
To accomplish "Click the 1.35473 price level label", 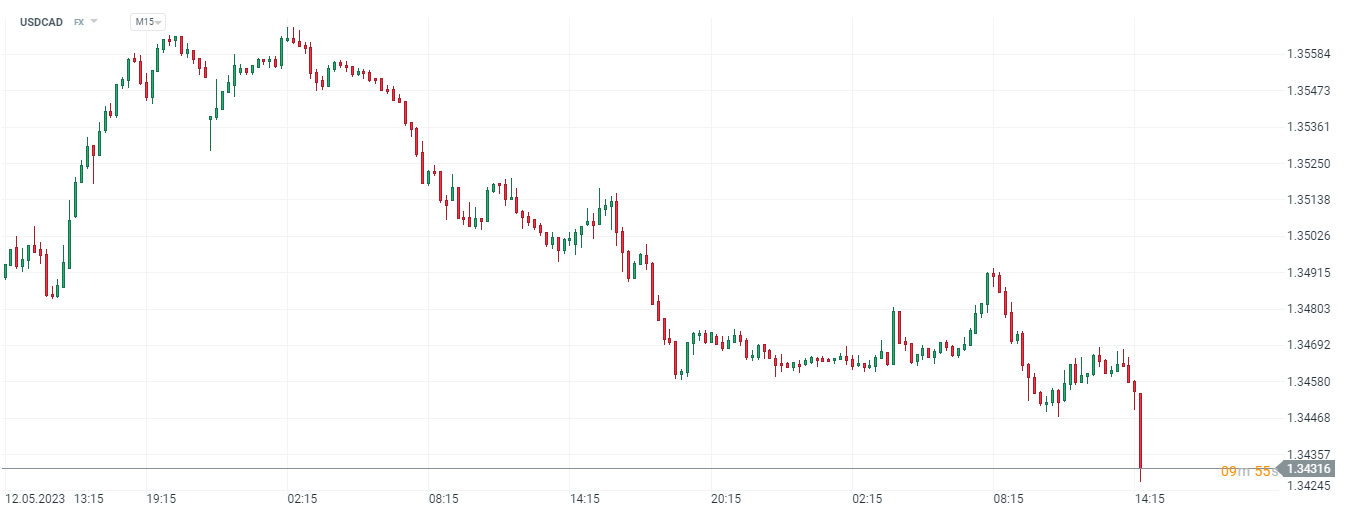I will click(x=1308, y=91).
